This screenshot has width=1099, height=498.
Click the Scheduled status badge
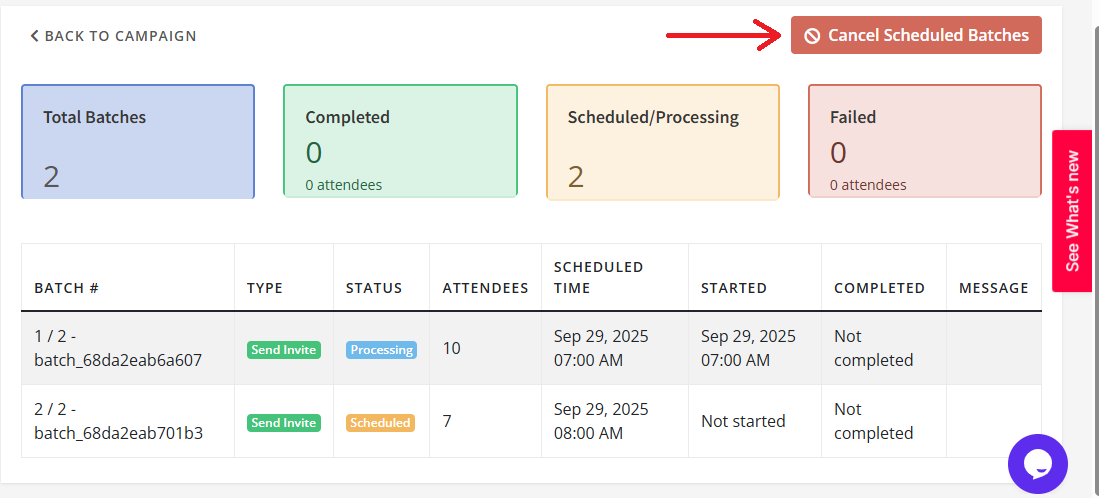(380, 423)
